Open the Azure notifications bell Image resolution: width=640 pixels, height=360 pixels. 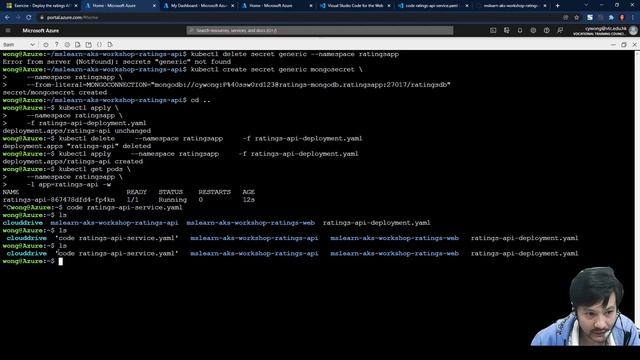pyautogui.click(x=520, y=30)
